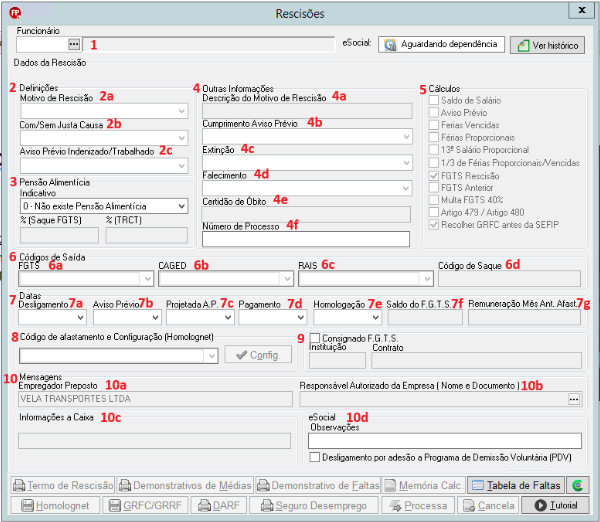The image size is (600, 522).
Task: Open Pagamento date dropdown
Action: (x=301, y=317)
